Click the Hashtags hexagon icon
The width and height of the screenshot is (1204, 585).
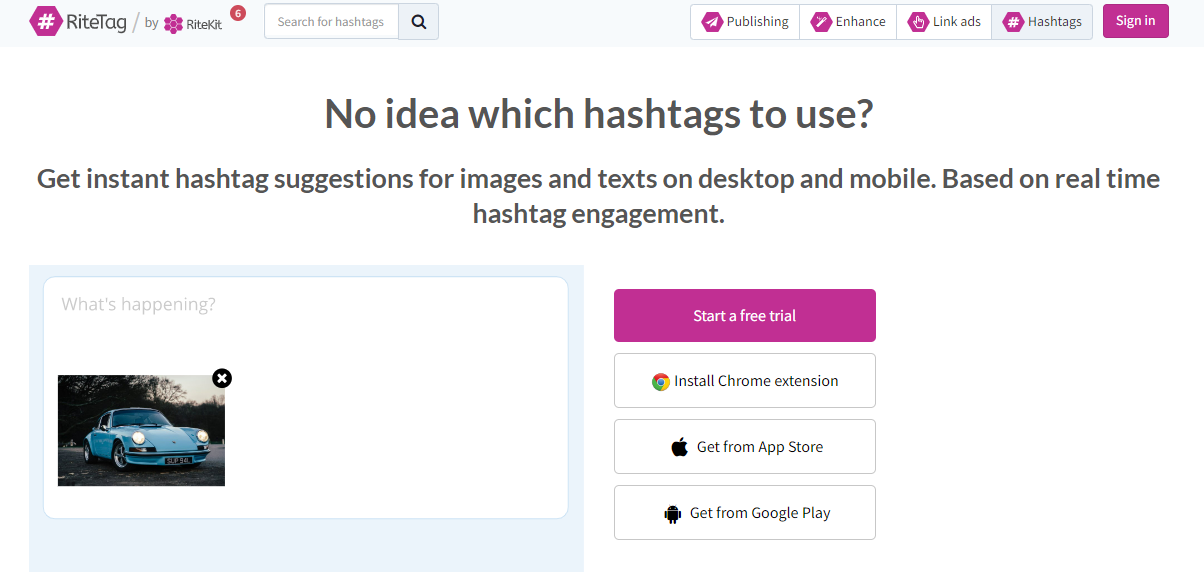1013,22
